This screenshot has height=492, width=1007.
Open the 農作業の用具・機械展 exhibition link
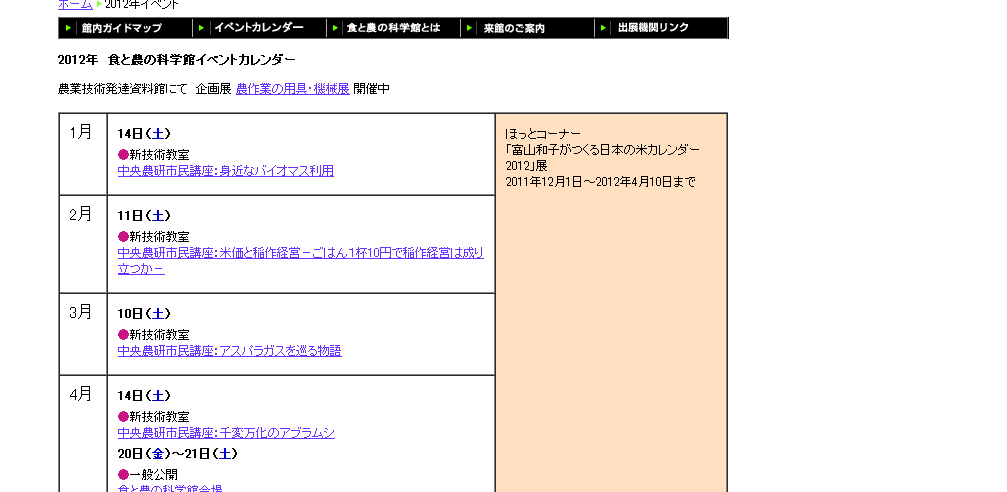coord(292,89)
